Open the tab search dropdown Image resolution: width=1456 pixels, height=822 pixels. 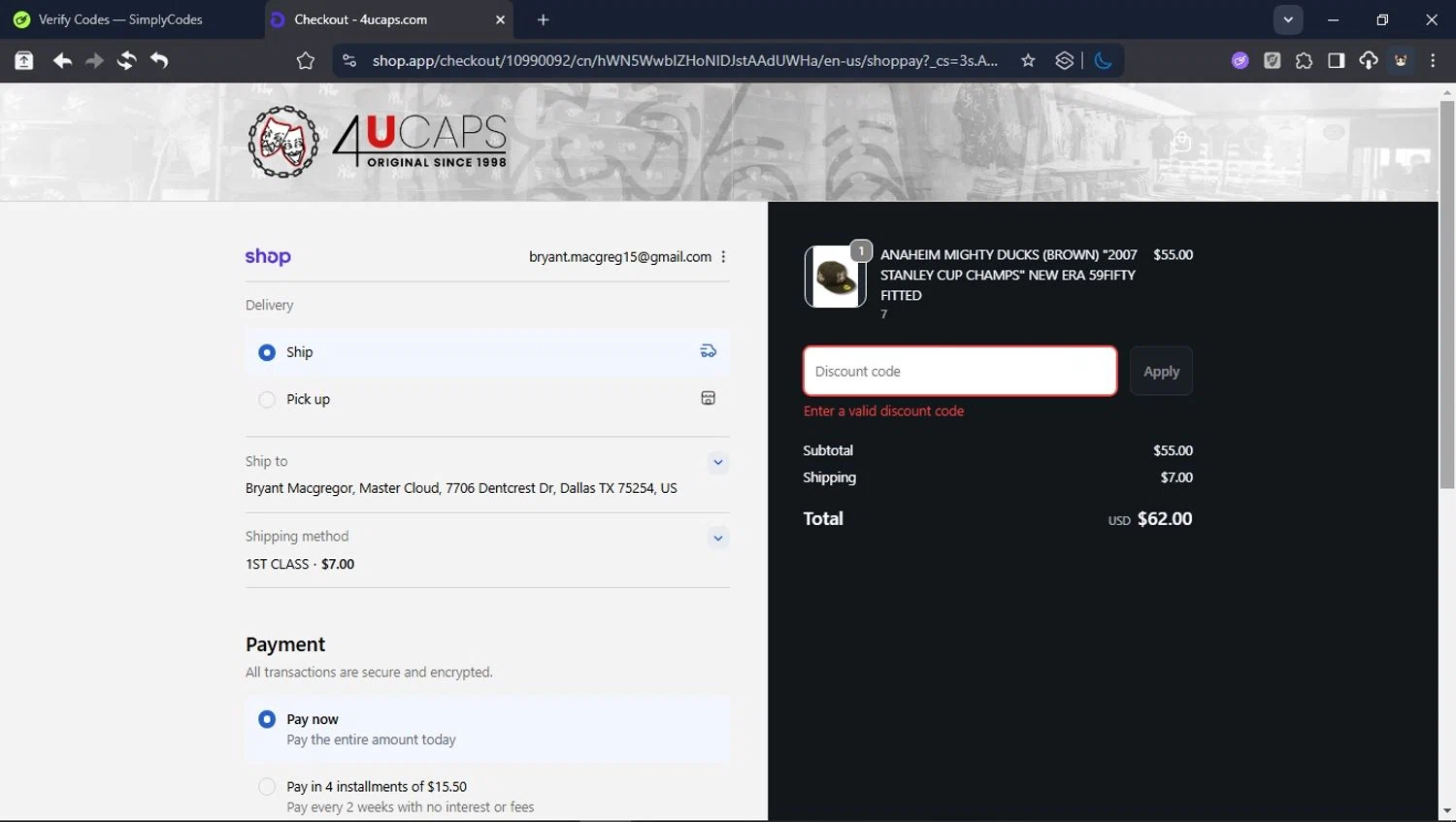1288,19
